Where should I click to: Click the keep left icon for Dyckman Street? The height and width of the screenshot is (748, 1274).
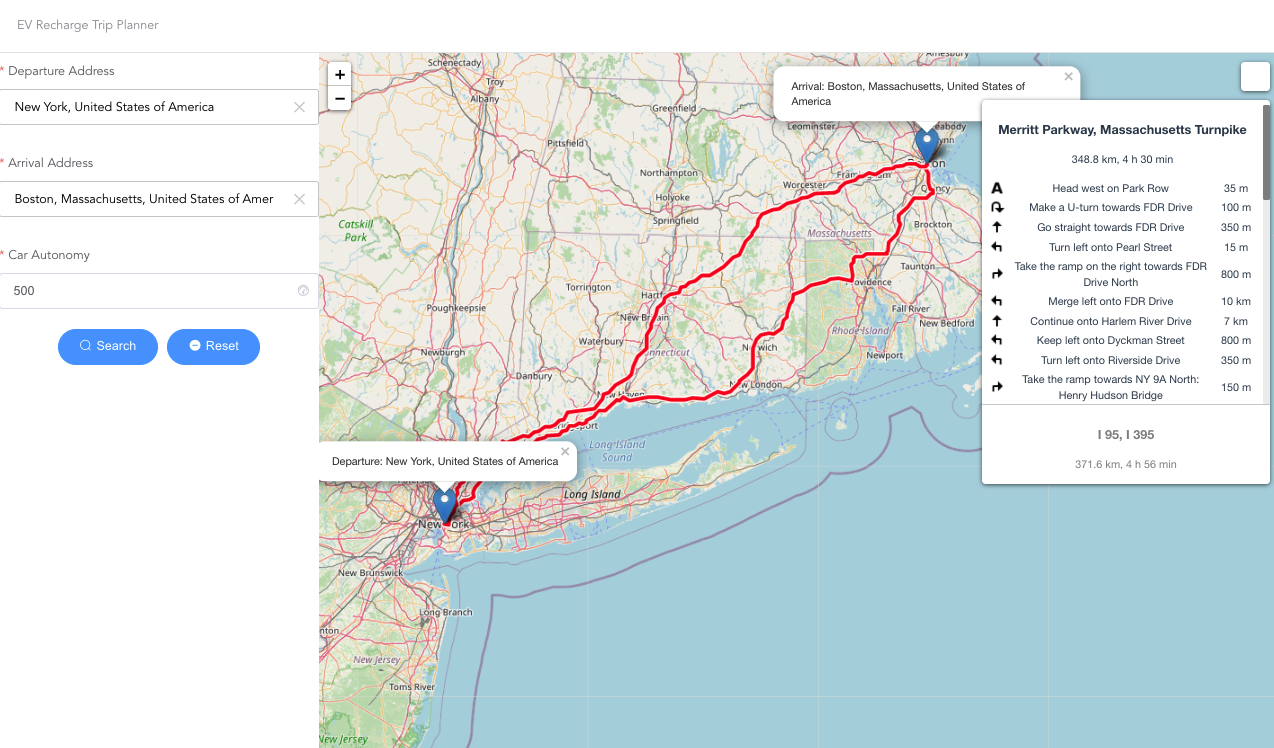click(997, 340)
